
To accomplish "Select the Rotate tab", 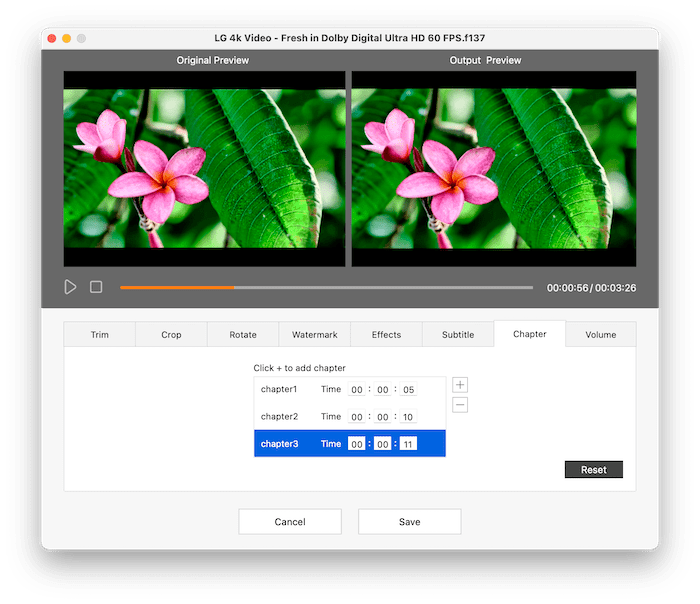I will pos(243,335).
